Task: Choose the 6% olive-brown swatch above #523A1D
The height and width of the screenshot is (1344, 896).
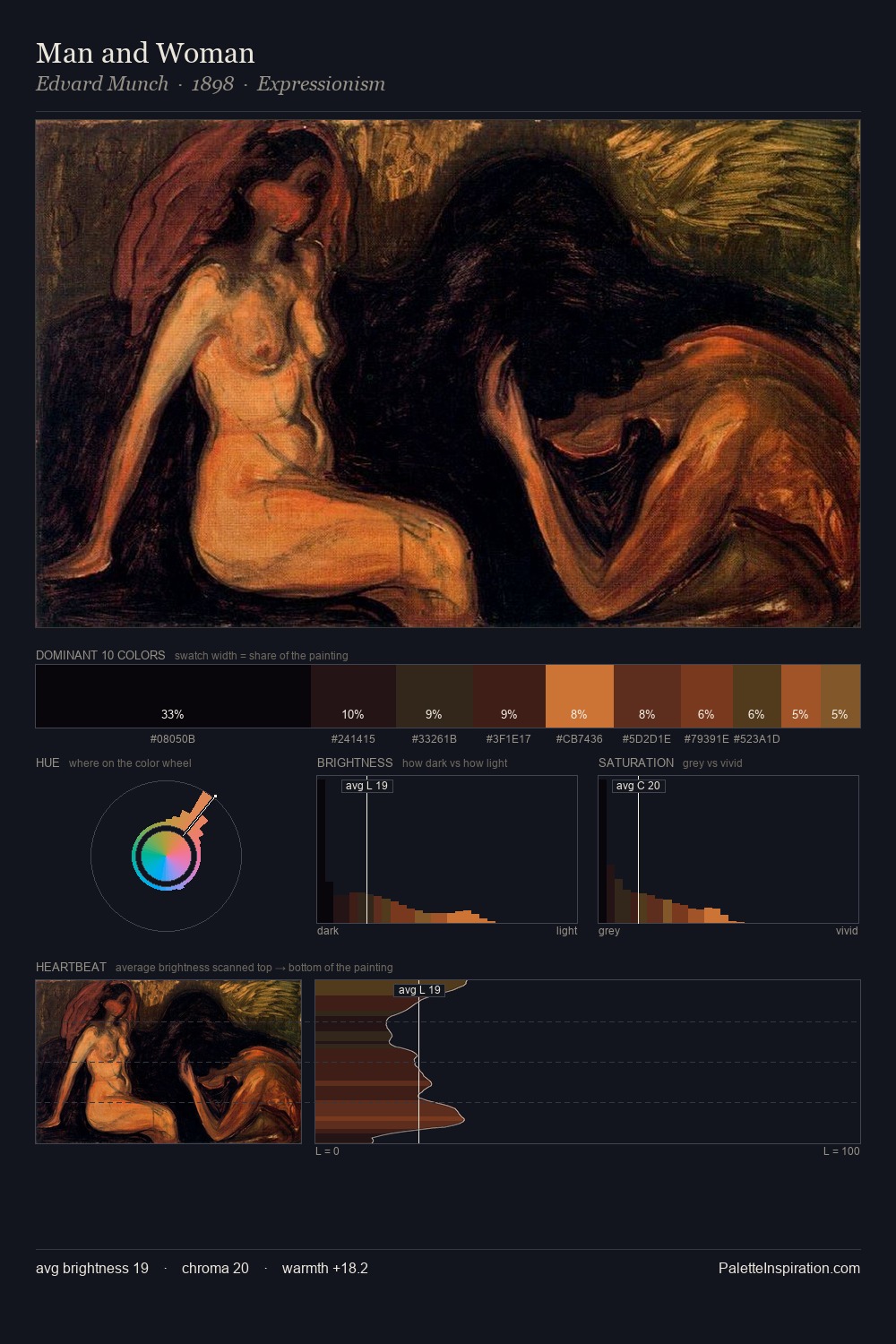Action: coord(757,696)
